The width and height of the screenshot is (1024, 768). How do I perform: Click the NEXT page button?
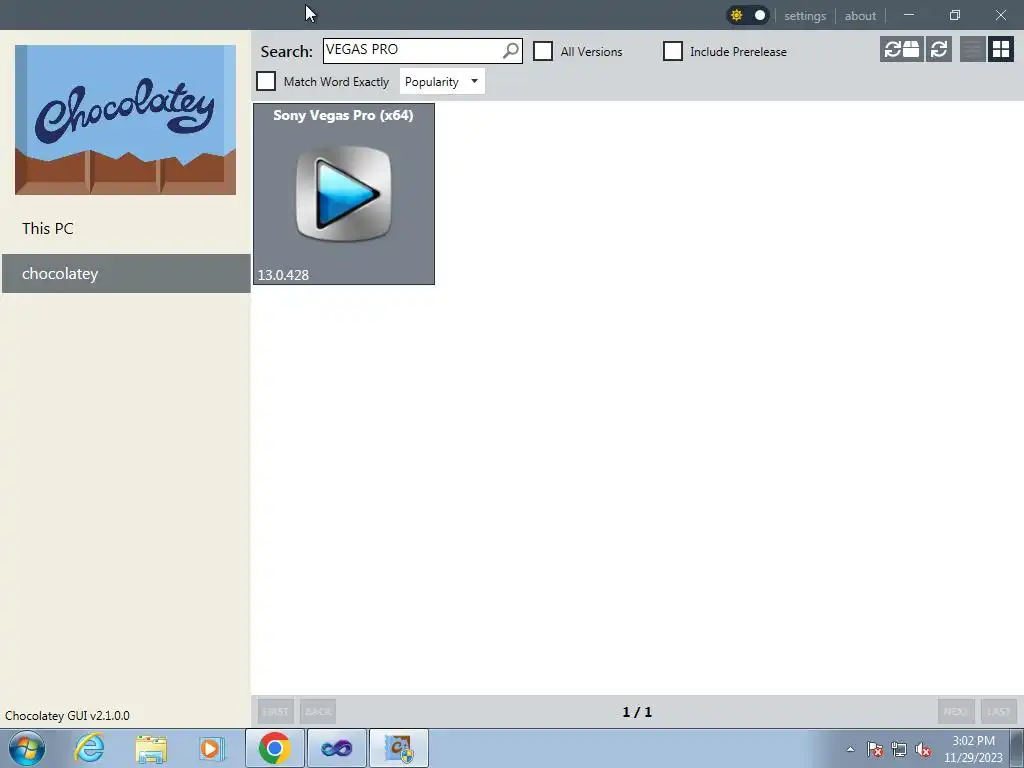[x=956, y=711]
